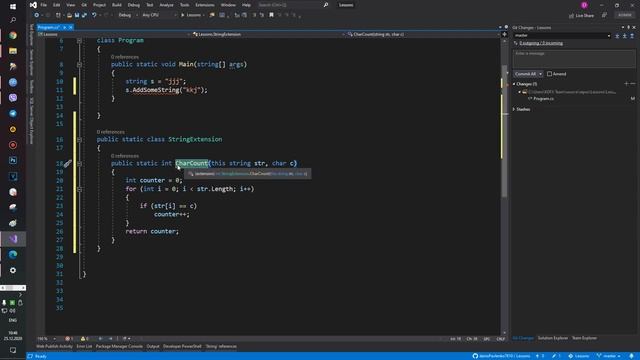Image resolution: width=640 pixels, height=360 pixels.
Task: Collapse the CharCount method at line 18
Action: [79, 163]
